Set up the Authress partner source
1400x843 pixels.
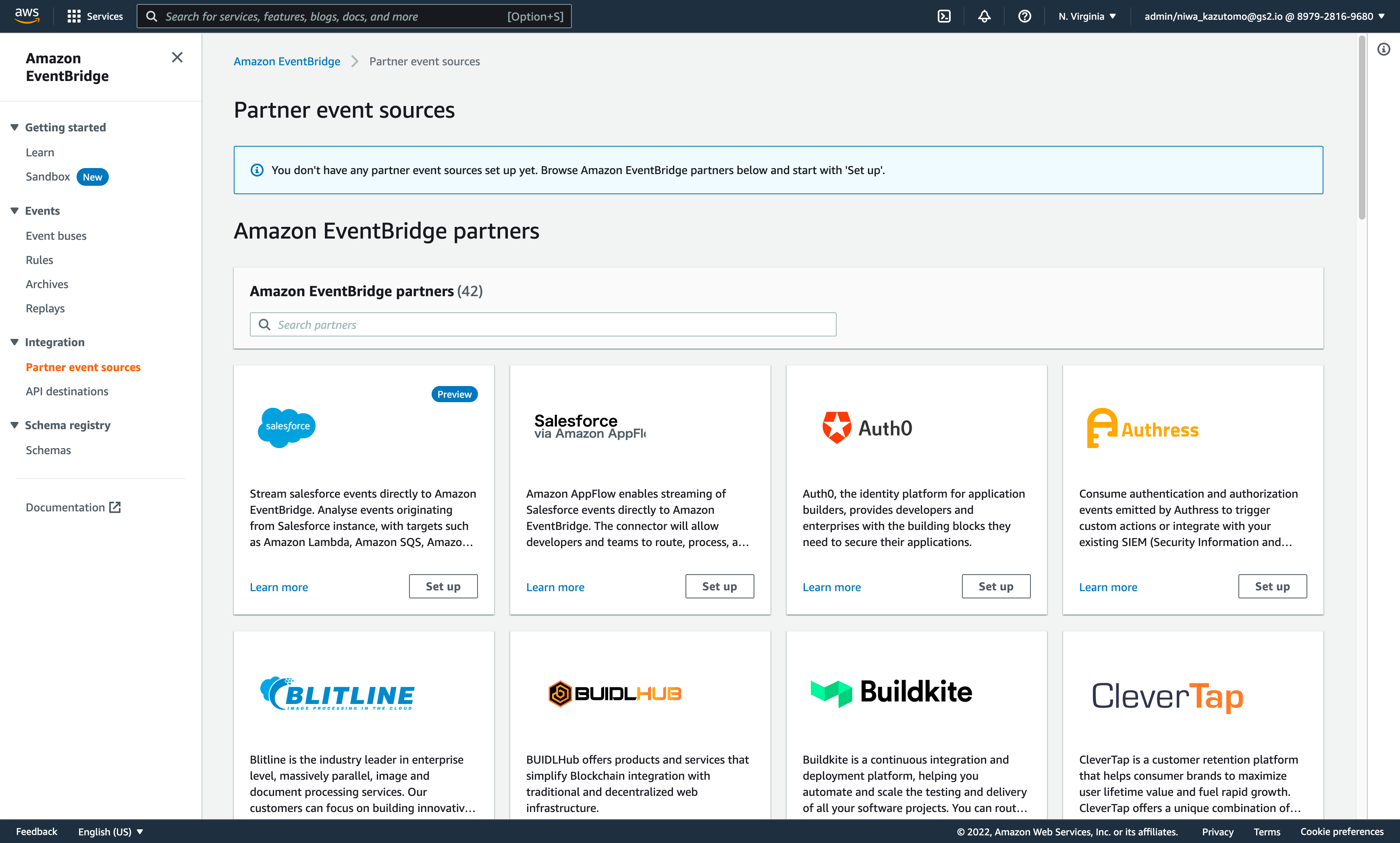(1272, 586)
